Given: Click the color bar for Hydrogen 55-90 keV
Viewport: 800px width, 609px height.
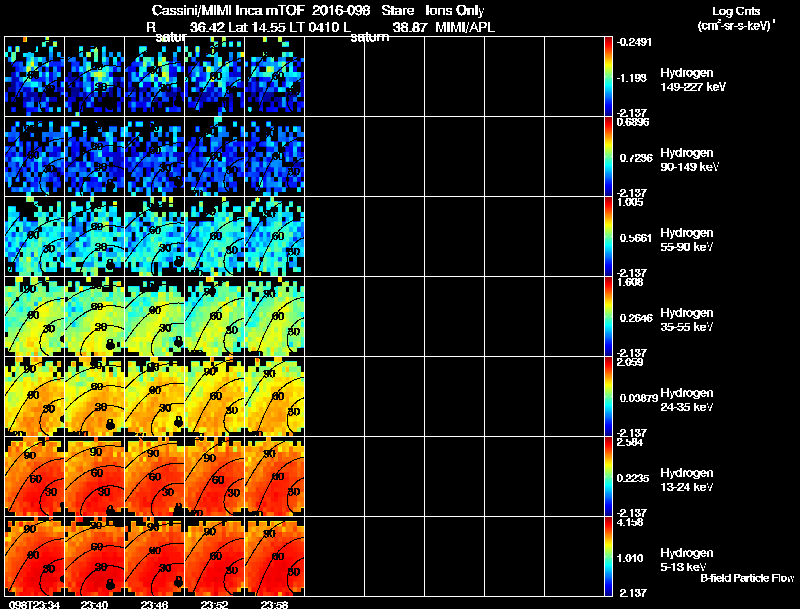Looking at the screenshot, I should point(608,237).
